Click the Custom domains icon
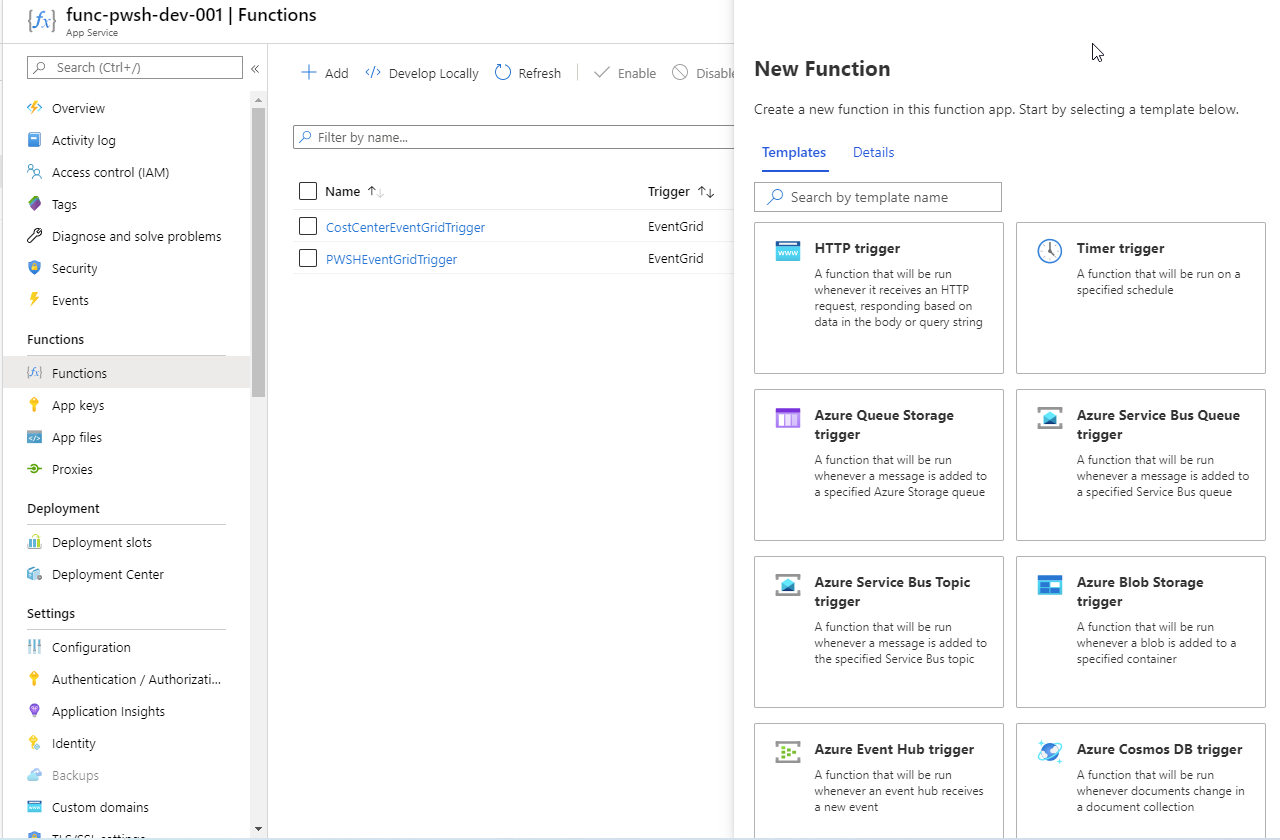The height and width of the screenshot is (840, 1280). pyautogui.click(x=35, y=807)
